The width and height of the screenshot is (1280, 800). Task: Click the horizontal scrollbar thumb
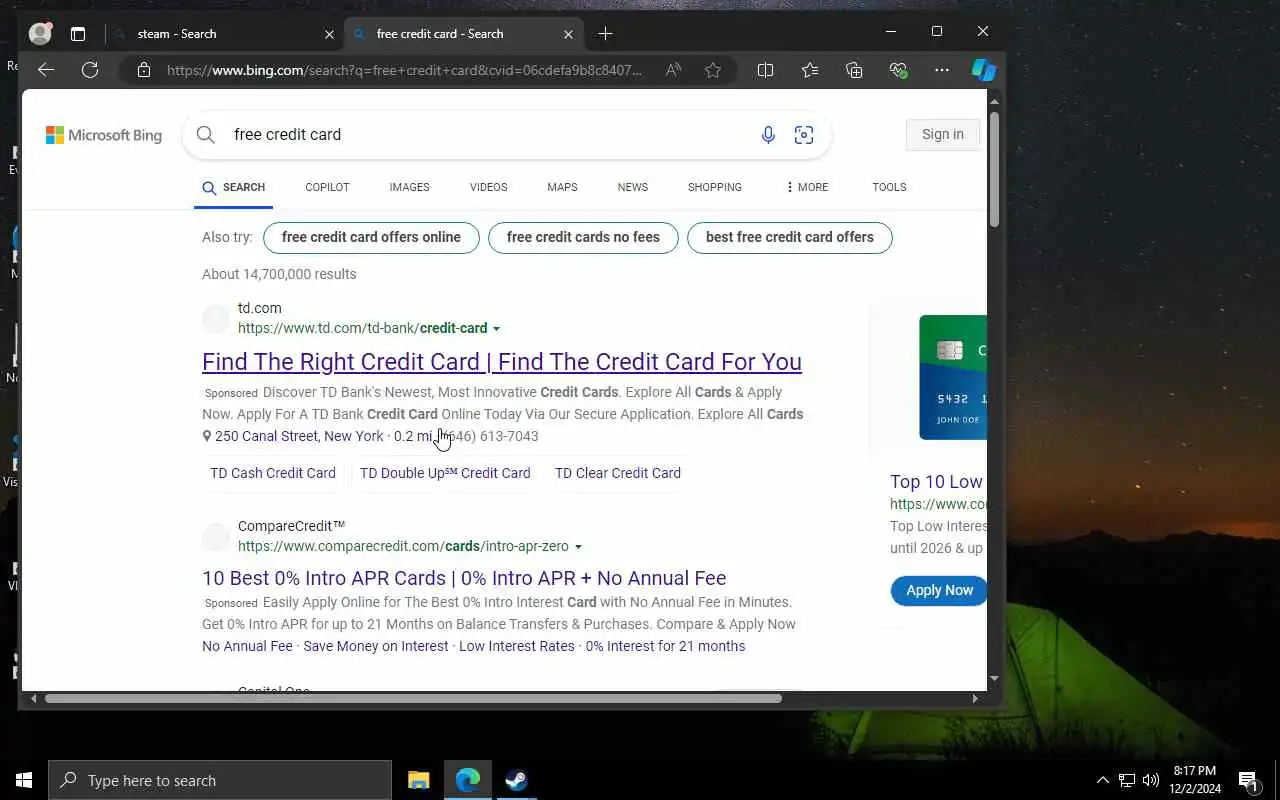[413, 698]
